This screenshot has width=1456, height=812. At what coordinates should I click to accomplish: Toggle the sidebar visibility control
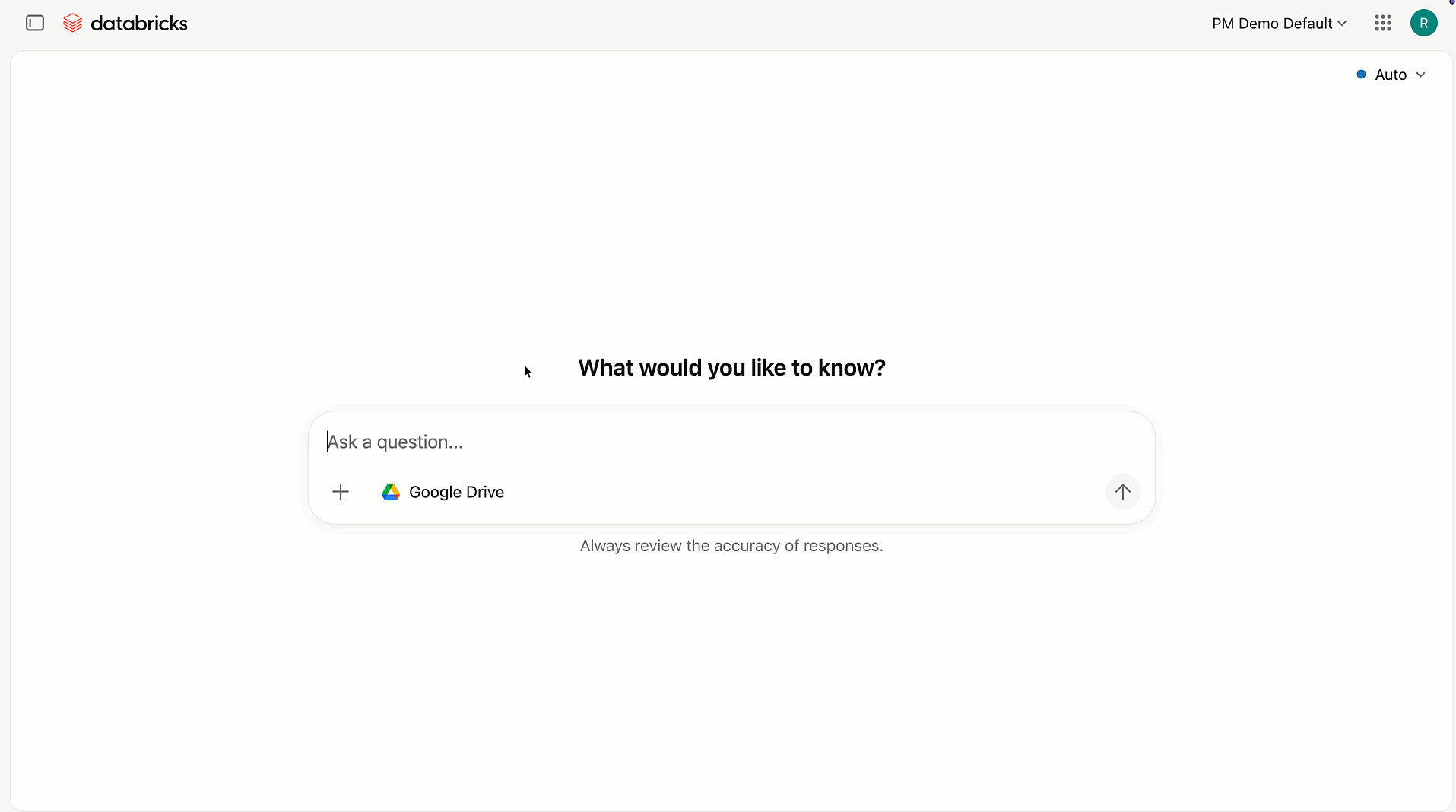click(x=34, y=23)
